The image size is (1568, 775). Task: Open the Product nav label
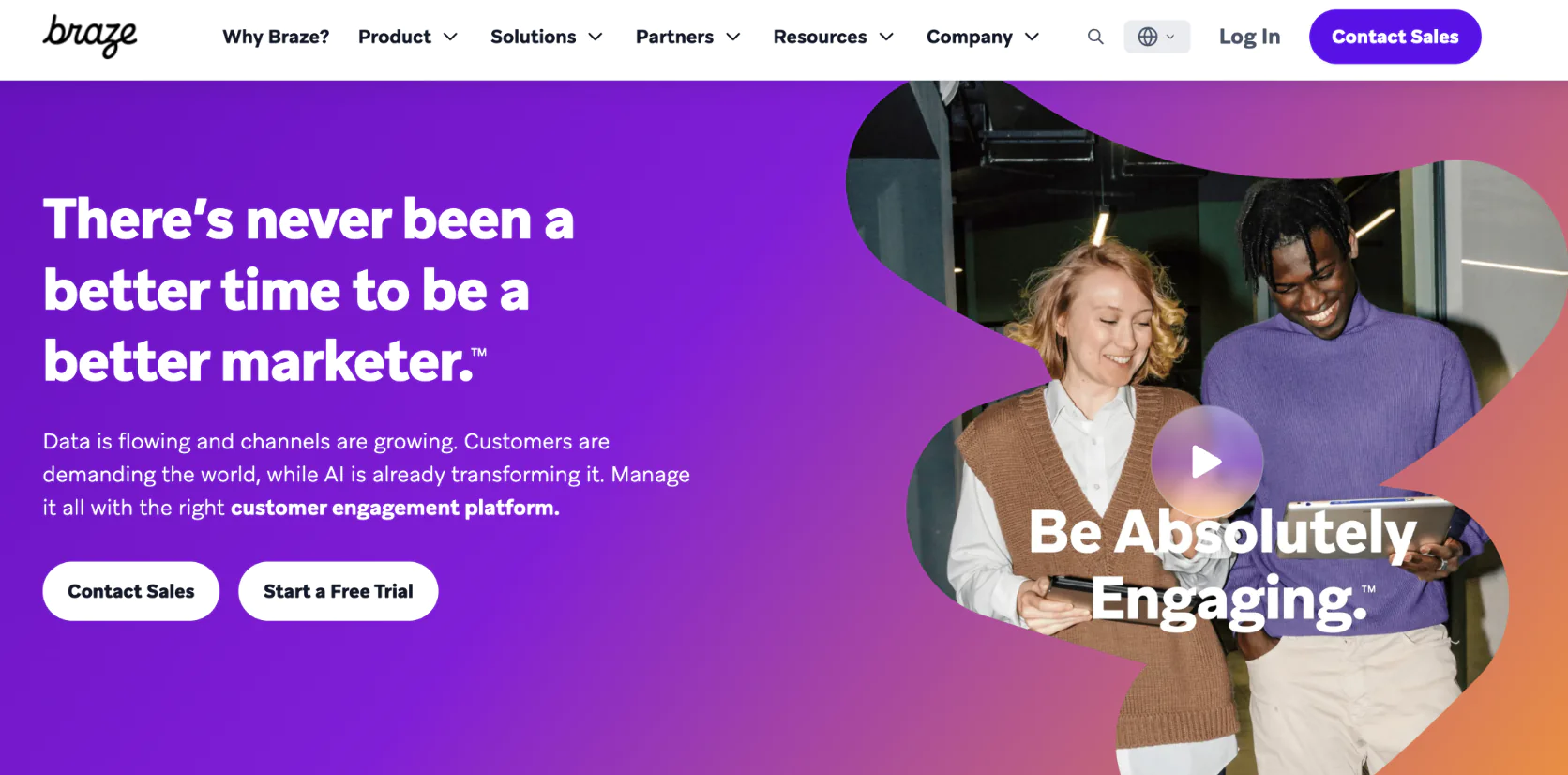(x=395, y=37)
